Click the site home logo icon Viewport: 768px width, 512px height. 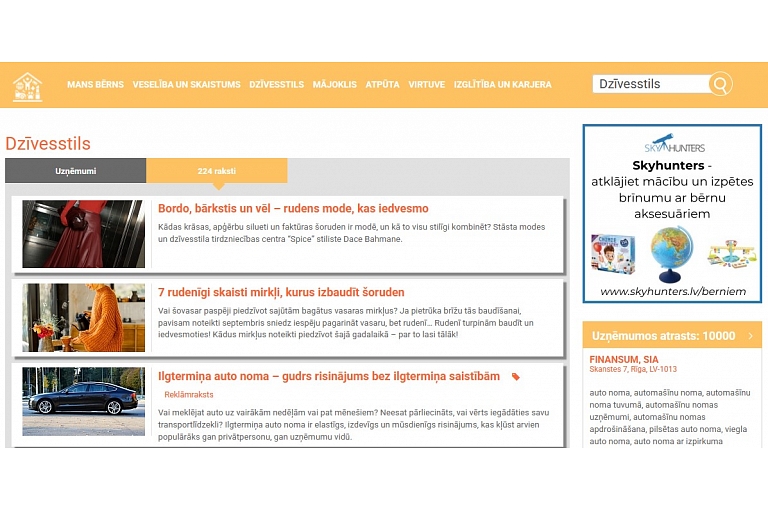(x=27, y=86)
